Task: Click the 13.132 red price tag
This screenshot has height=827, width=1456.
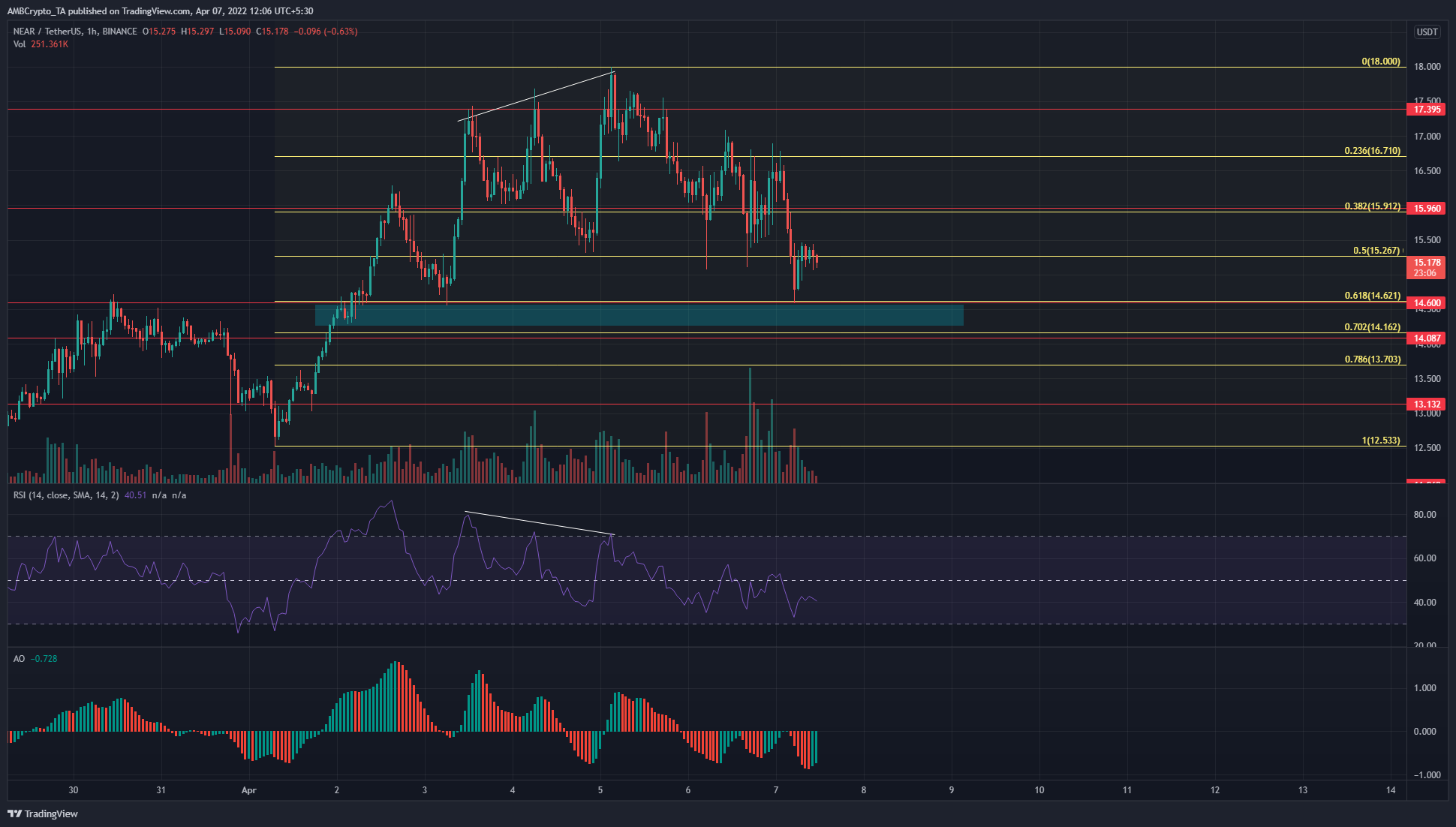Action: [x=1426, y=404]
